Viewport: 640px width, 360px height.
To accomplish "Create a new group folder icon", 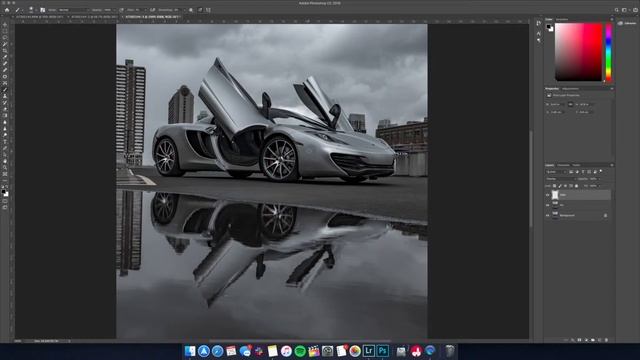I will (593, 340).
